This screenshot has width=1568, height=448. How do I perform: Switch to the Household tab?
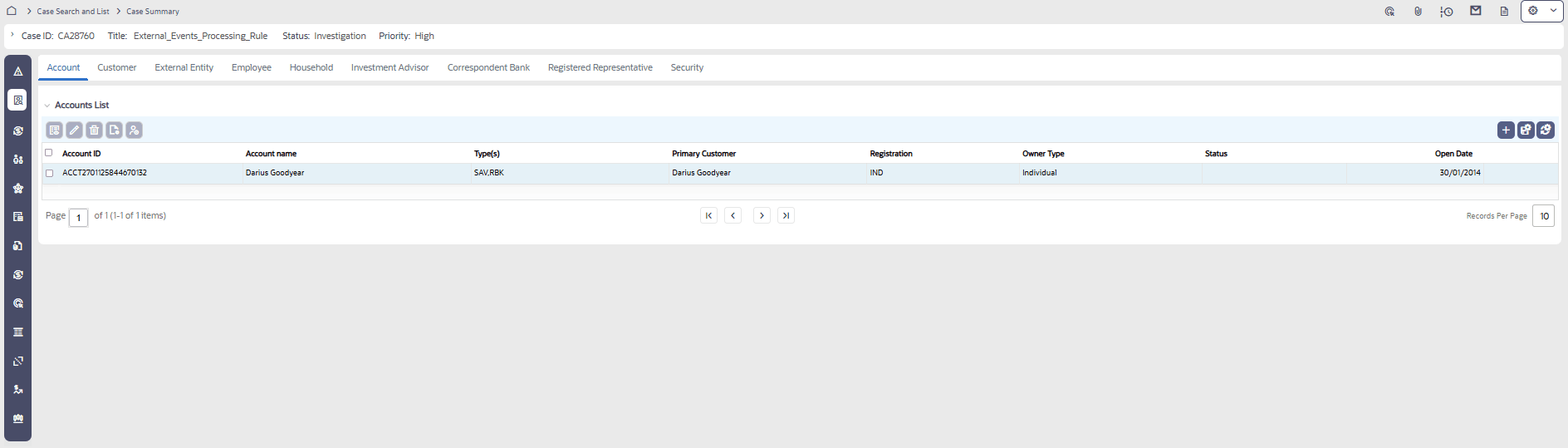(x=311, y=67)
